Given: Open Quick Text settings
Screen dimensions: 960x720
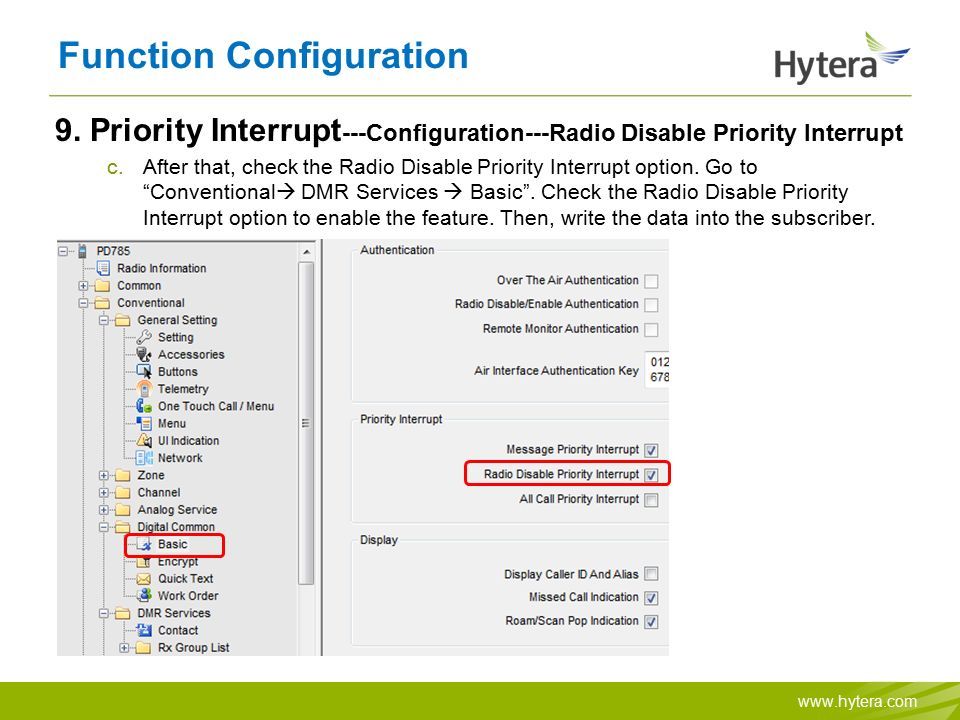Looking at the screenshot, I should pos(186,579).
